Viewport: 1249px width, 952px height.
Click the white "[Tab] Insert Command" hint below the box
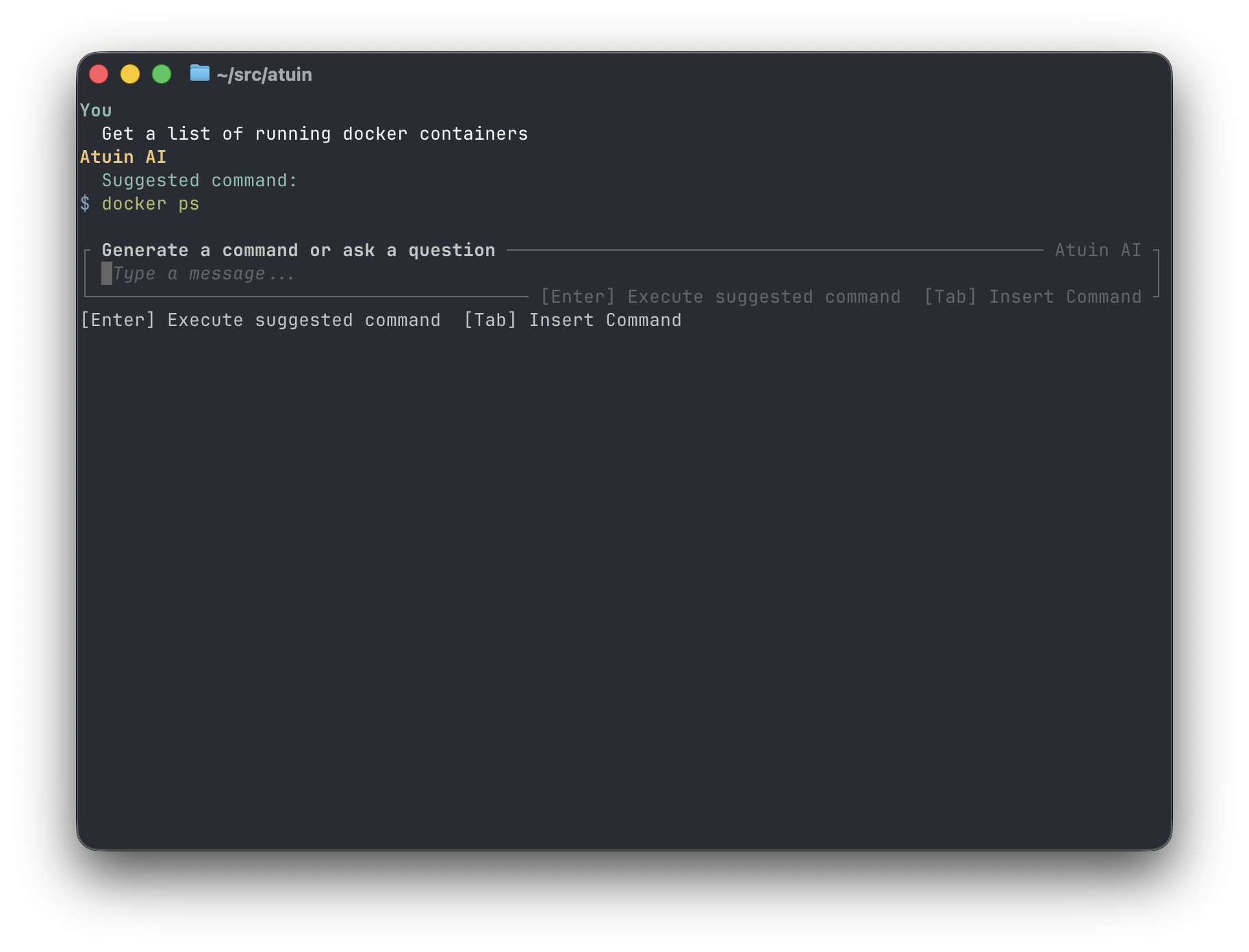(572, 321)
